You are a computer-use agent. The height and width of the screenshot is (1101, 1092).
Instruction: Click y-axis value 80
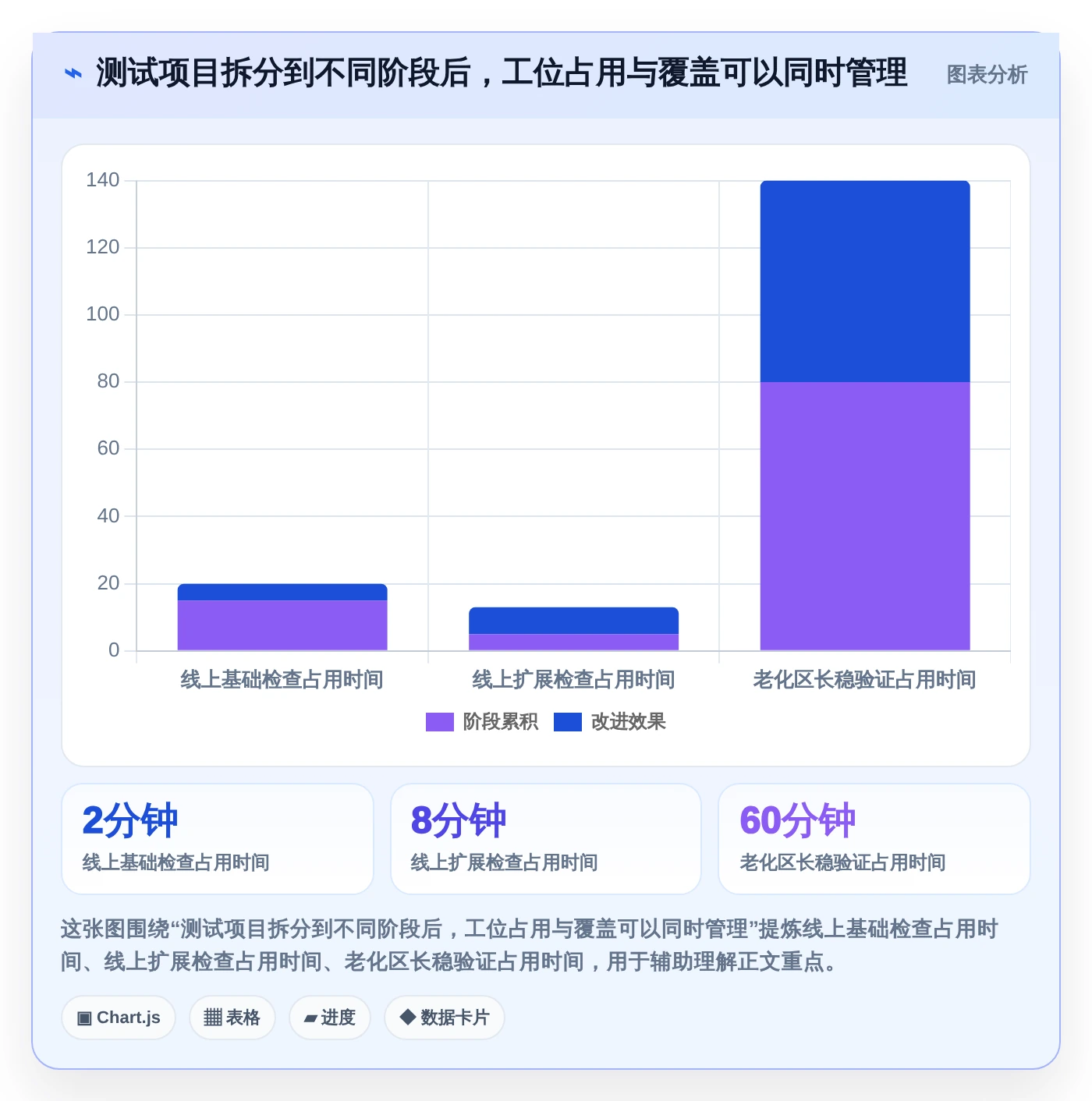pyautogui.click(x=108, y=381)
